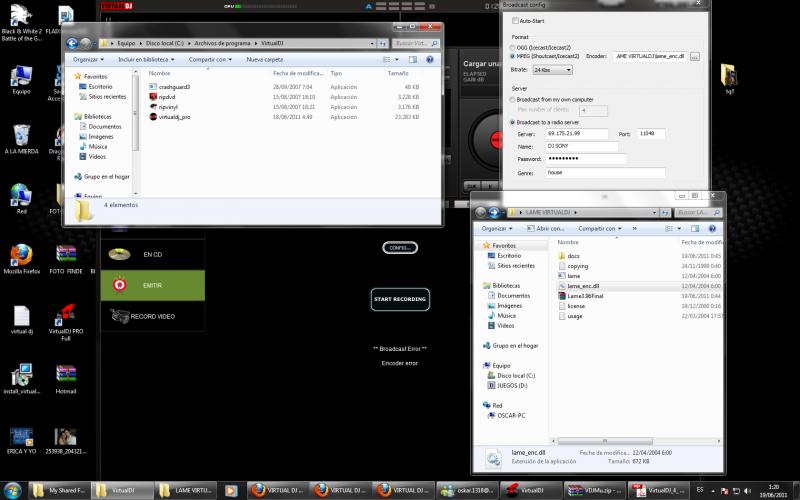Select the EMITIR broadcast option
This screenshot has height=500, width=800.
pos(153,285)
